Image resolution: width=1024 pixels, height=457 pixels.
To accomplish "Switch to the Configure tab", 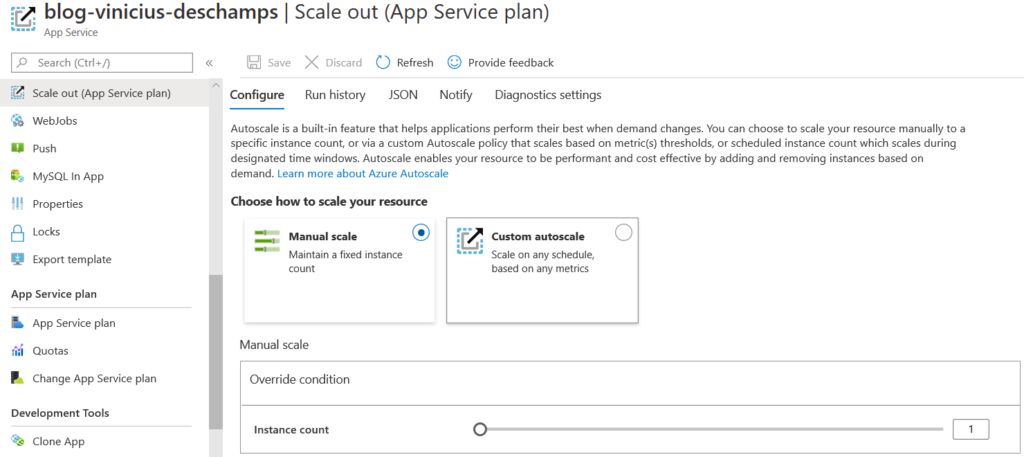I will coord(257,95).
